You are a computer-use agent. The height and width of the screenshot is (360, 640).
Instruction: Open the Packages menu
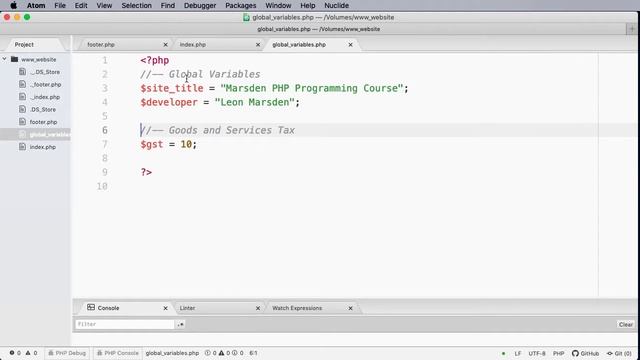click(x=241, y=5)
